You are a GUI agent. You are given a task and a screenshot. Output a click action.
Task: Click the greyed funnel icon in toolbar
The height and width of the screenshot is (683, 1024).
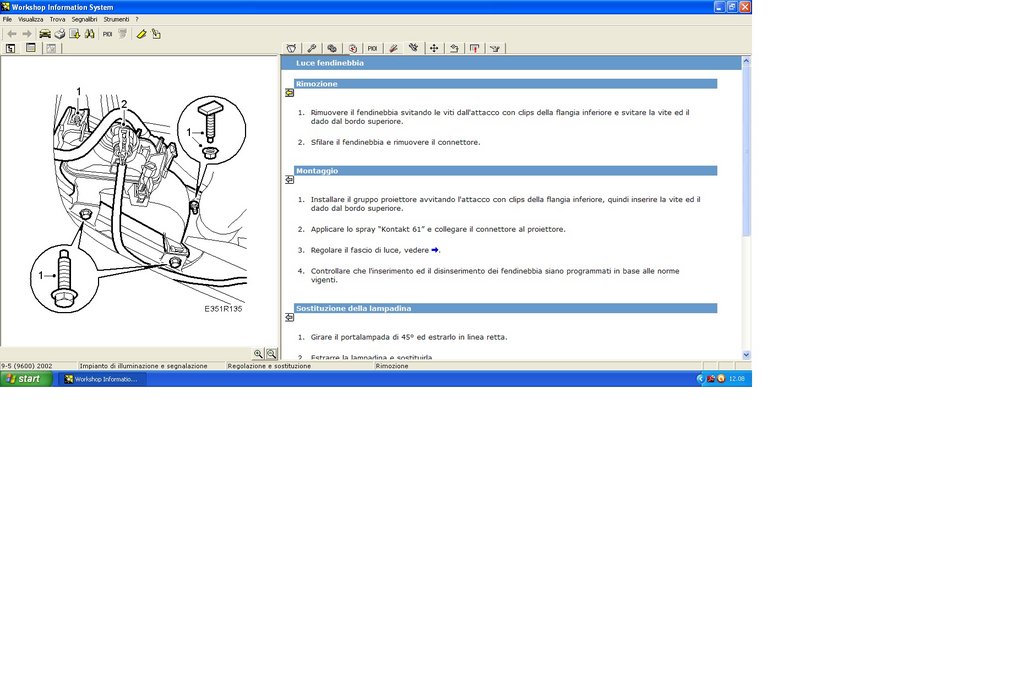122,34
